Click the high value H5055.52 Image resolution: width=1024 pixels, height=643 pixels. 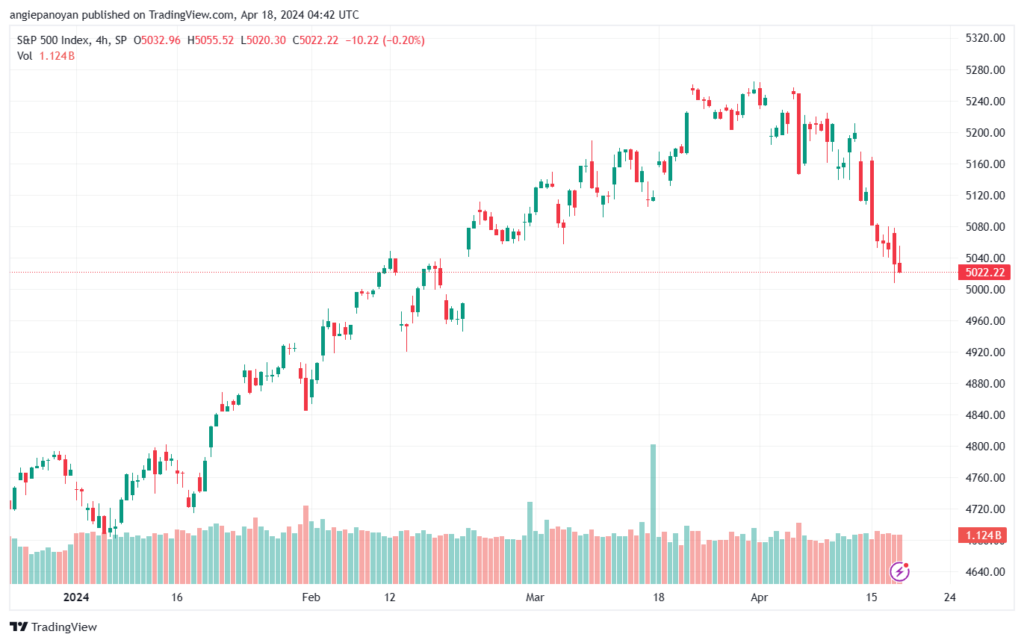[x=210, y=40]
